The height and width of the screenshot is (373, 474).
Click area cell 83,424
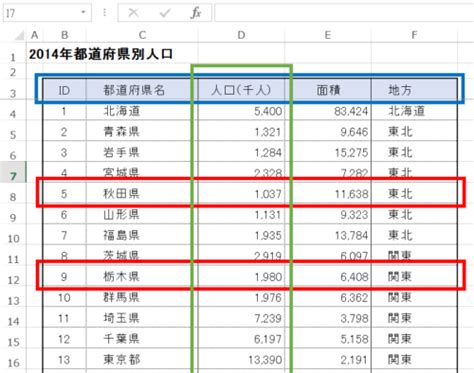tap(328, 111)
